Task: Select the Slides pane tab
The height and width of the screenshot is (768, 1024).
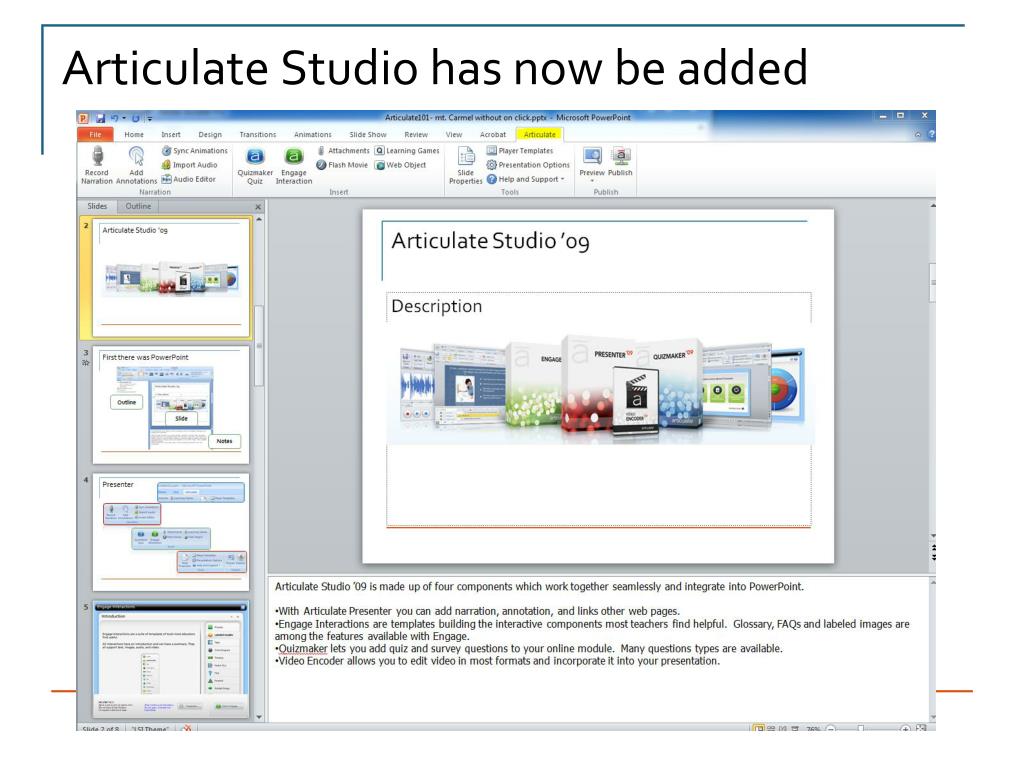Action: pos(97,206)
